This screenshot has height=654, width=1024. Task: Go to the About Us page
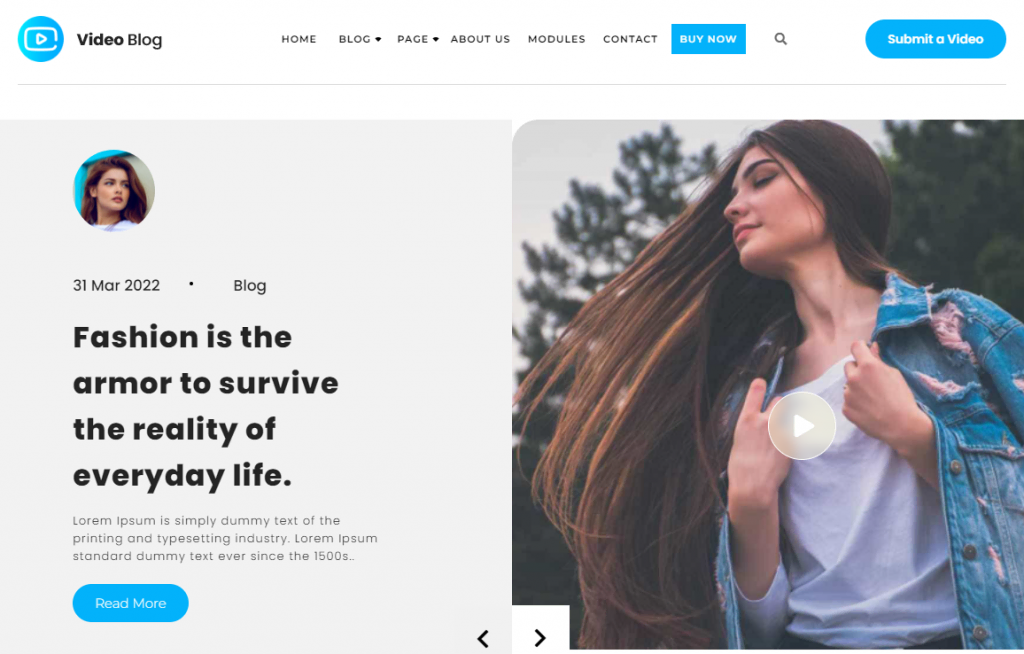tap(480, 39)
